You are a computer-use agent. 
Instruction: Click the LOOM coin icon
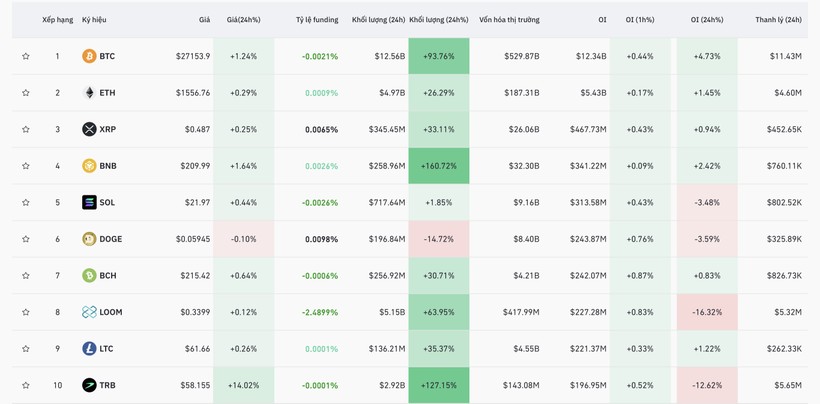coord(89,312)
